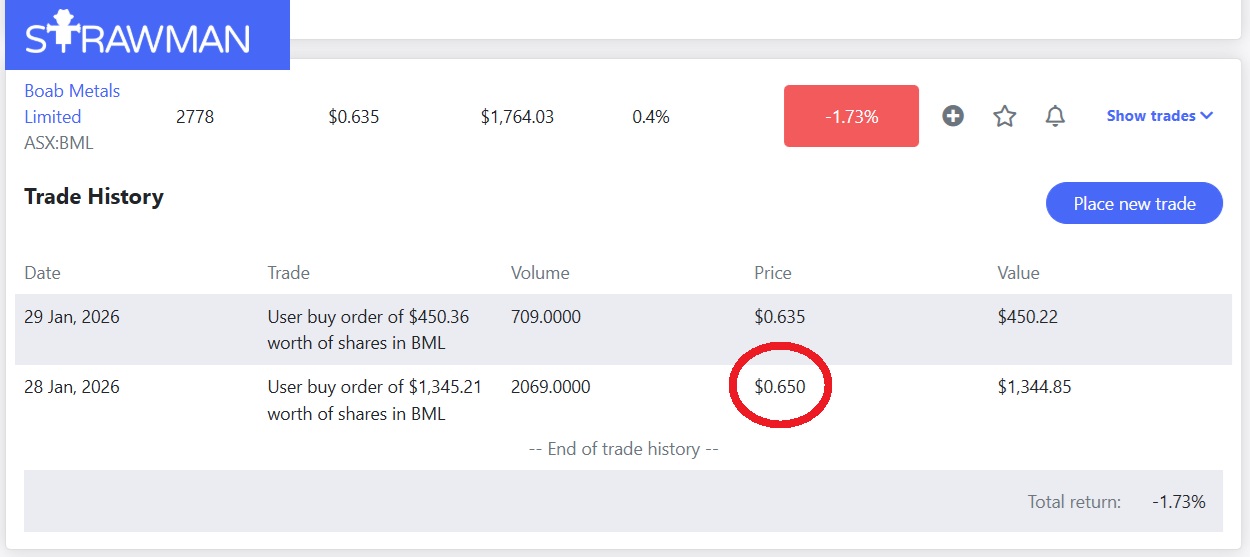Click the Price column header
Image resolution: width=1250 pixels, height=557 pixels.
pos(773,273)
